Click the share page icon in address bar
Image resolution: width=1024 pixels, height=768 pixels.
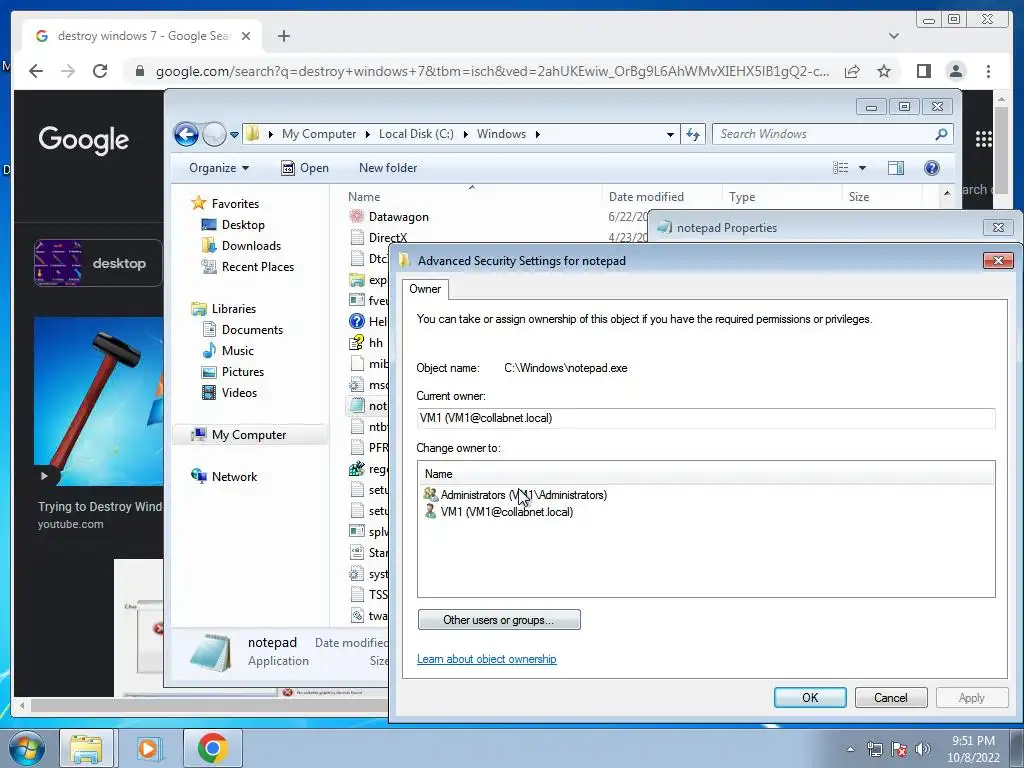coord(852,71)
